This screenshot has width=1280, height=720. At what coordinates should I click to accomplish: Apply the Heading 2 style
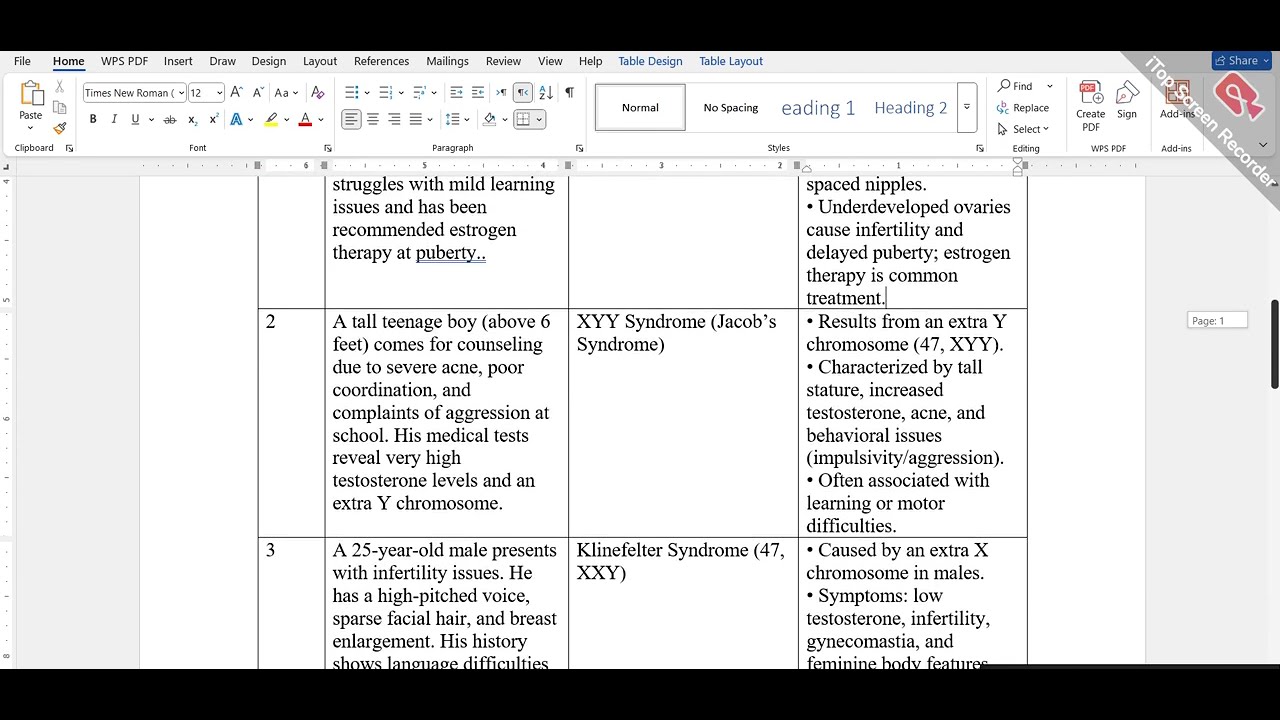[910, 107]
